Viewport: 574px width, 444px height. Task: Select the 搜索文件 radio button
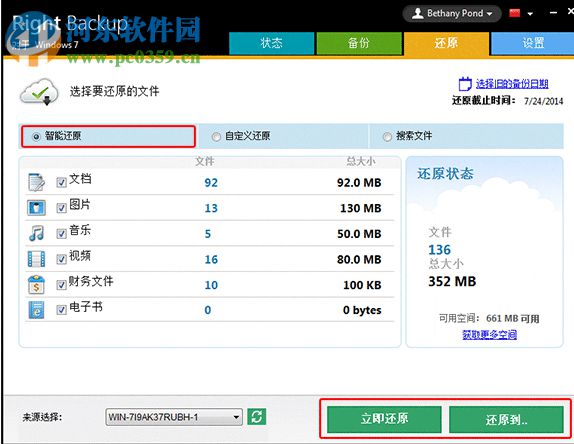(x=387, y=137)
